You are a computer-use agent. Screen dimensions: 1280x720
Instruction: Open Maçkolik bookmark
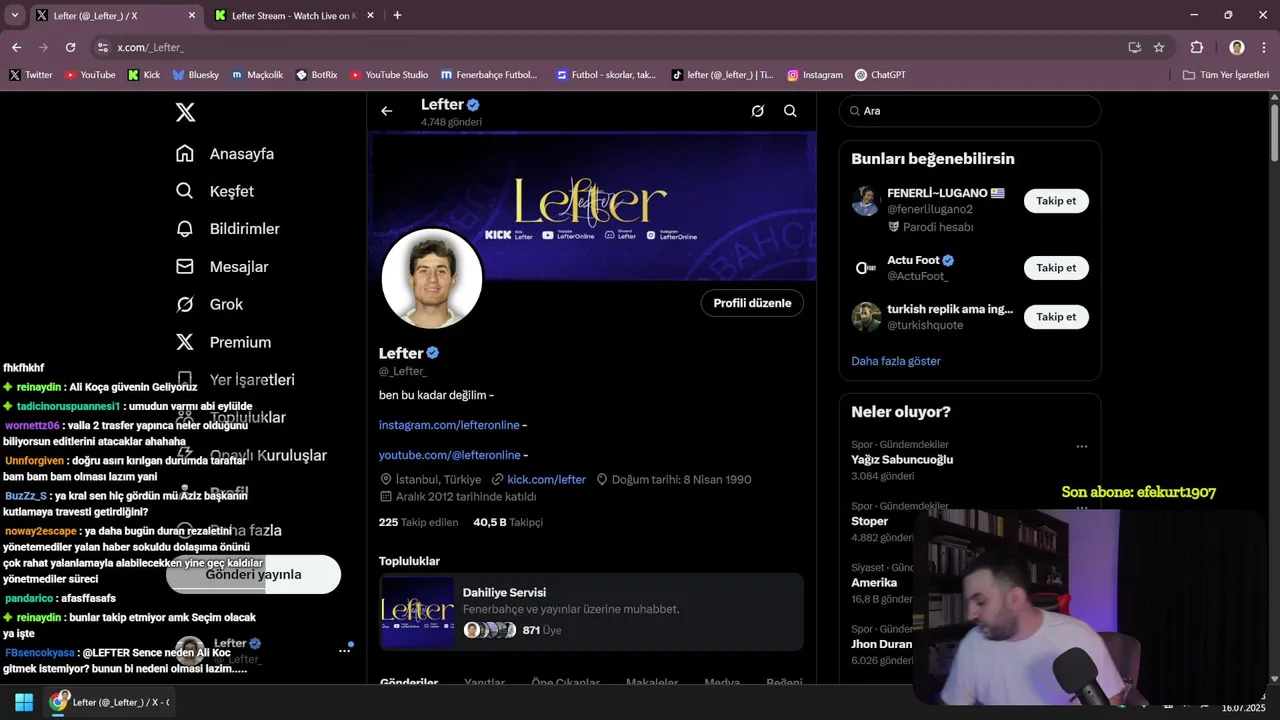258,75
